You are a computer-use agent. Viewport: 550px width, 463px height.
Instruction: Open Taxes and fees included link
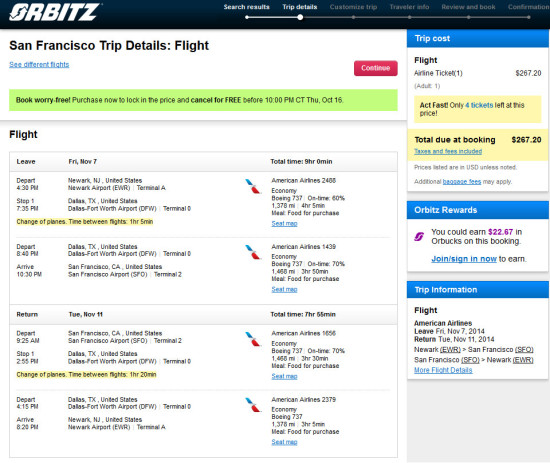[x=448, y=151]
